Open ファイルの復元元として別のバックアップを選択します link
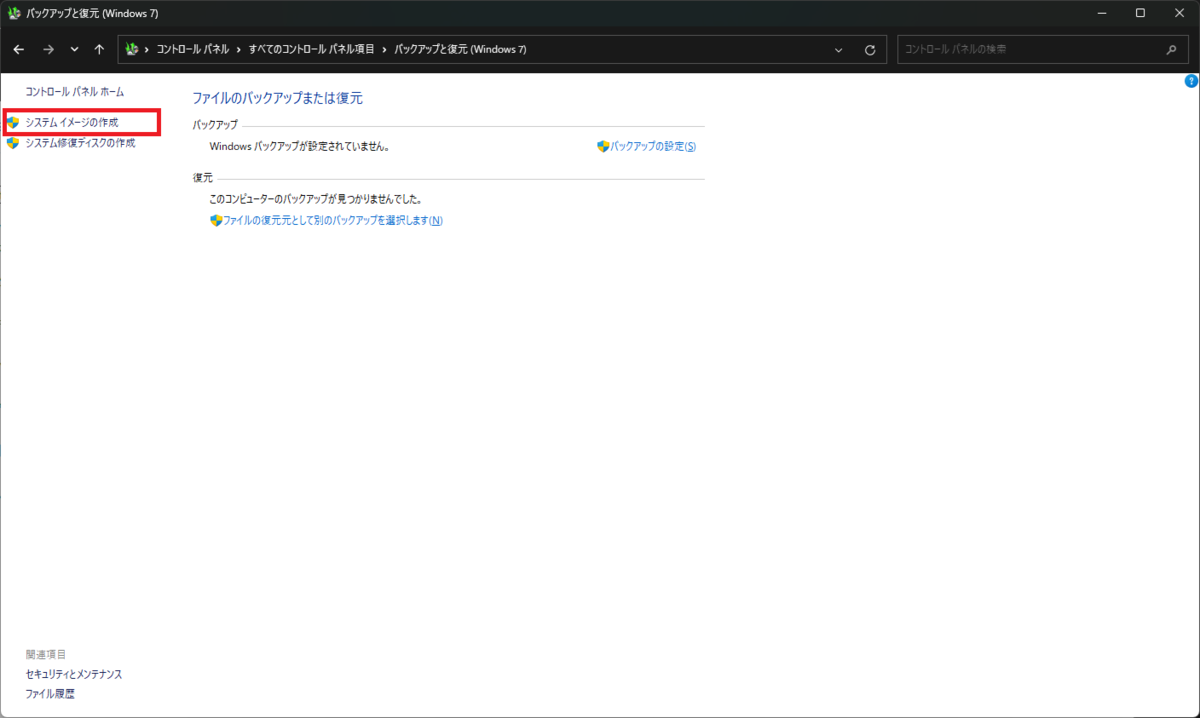This screenshot has width=1200, height=718. pos(332,220)
